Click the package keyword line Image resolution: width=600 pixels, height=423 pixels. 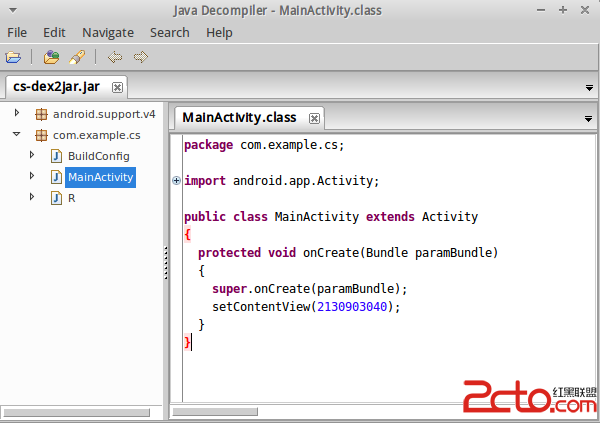[x=264, y=145]
